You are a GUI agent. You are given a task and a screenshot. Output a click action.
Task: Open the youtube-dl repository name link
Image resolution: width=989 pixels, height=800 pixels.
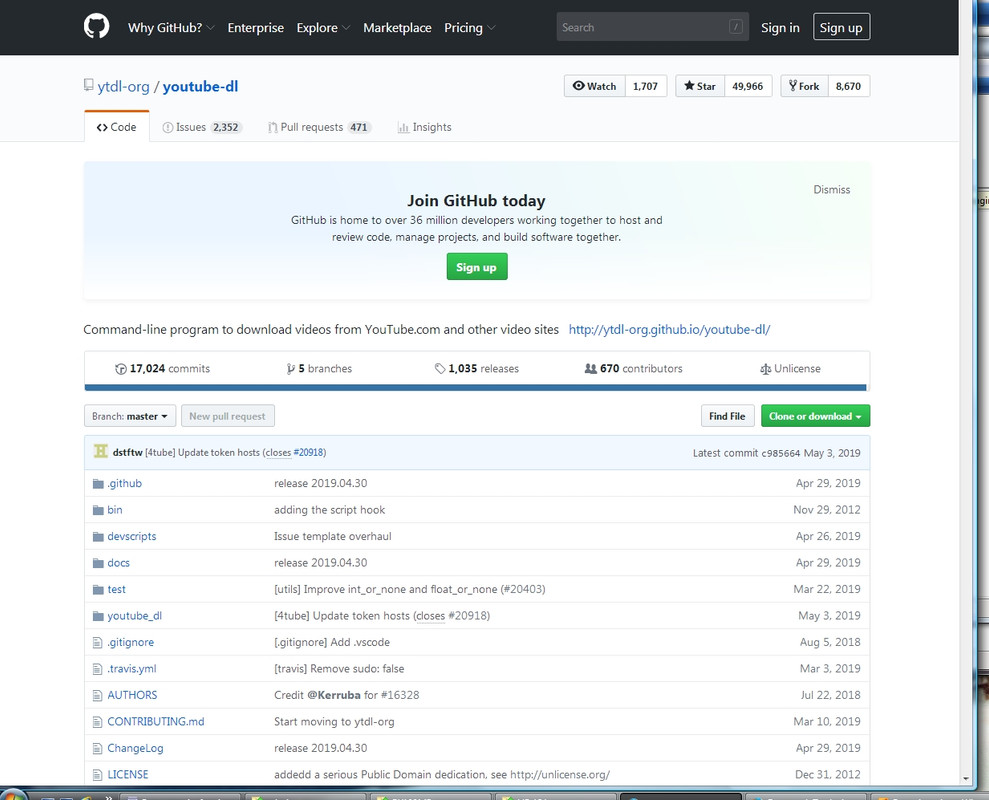click(201, 86)
